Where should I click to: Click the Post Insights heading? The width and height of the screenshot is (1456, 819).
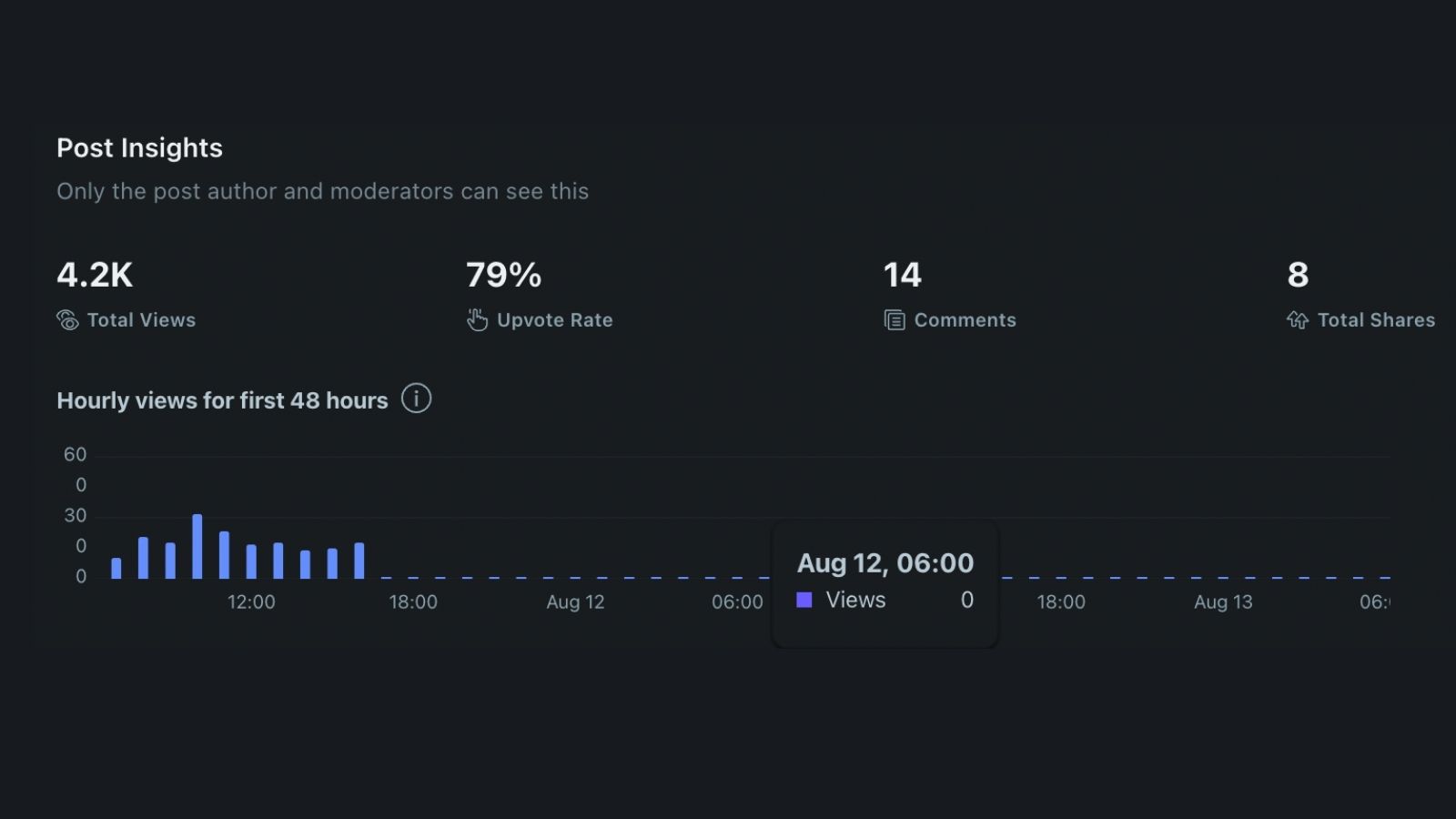(139, 147)
